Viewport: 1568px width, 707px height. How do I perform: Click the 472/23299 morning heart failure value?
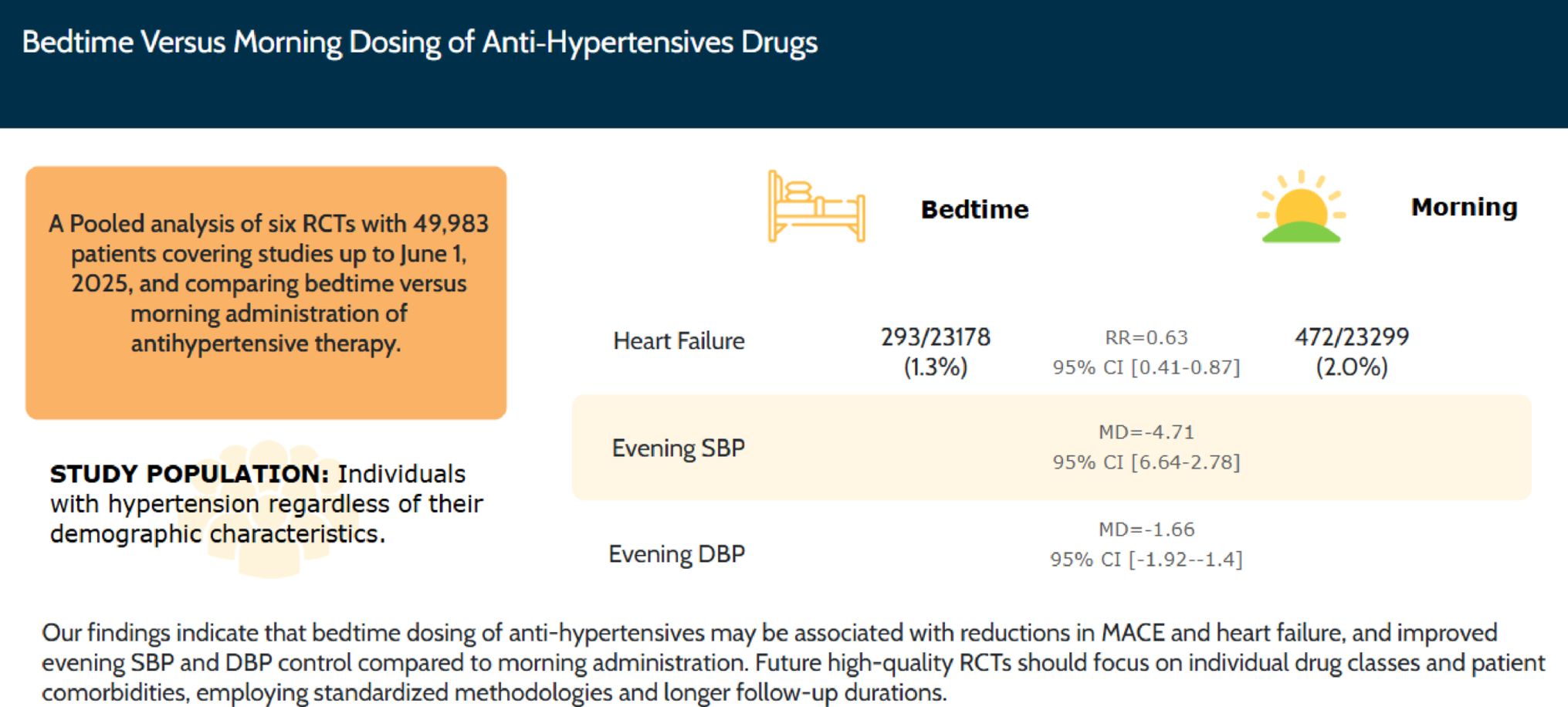1351,337
